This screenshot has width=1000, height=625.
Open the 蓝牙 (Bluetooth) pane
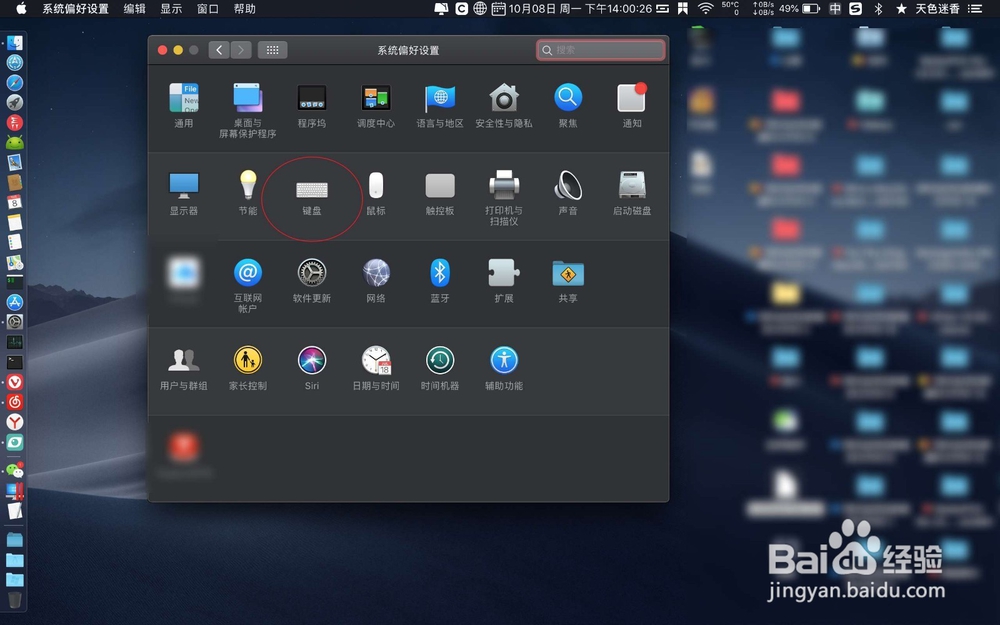pyautogui.click(x=440, y=280)
